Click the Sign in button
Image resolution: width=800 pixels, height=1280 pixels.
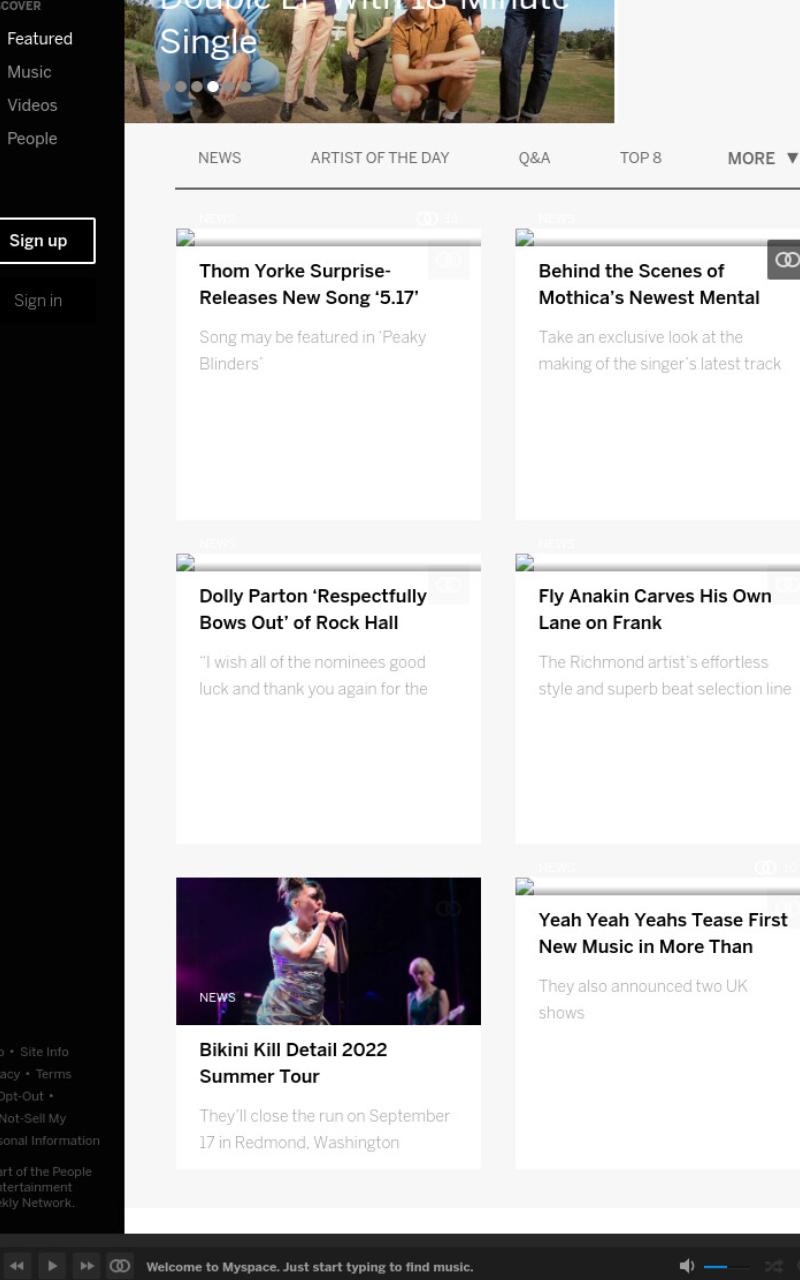pos(45,300)
